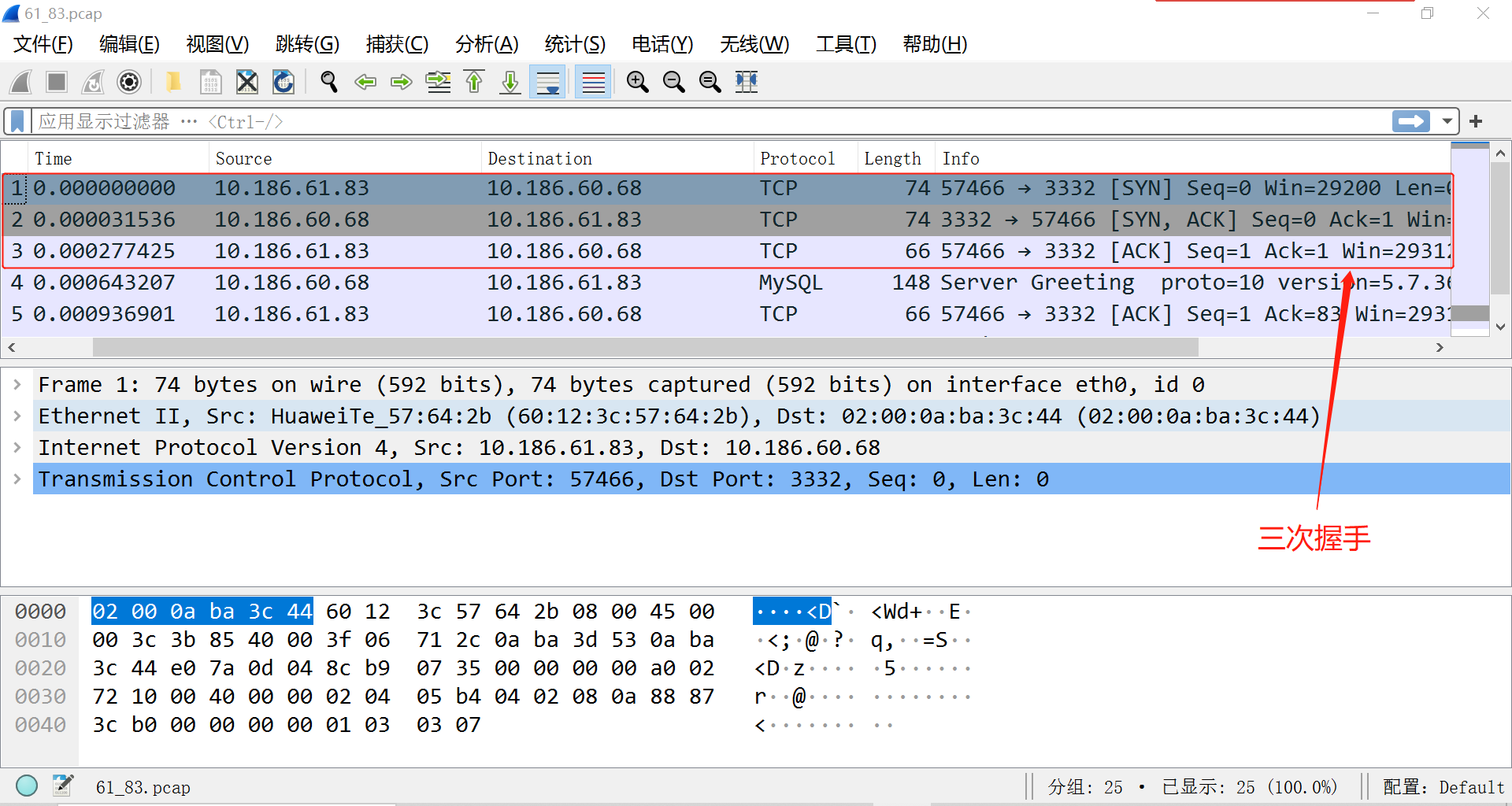Image resolution: width=1512 pixels, height=806 pixels.
Task: Toggle packet colorization rules
Action: click(x=593, y=82)
